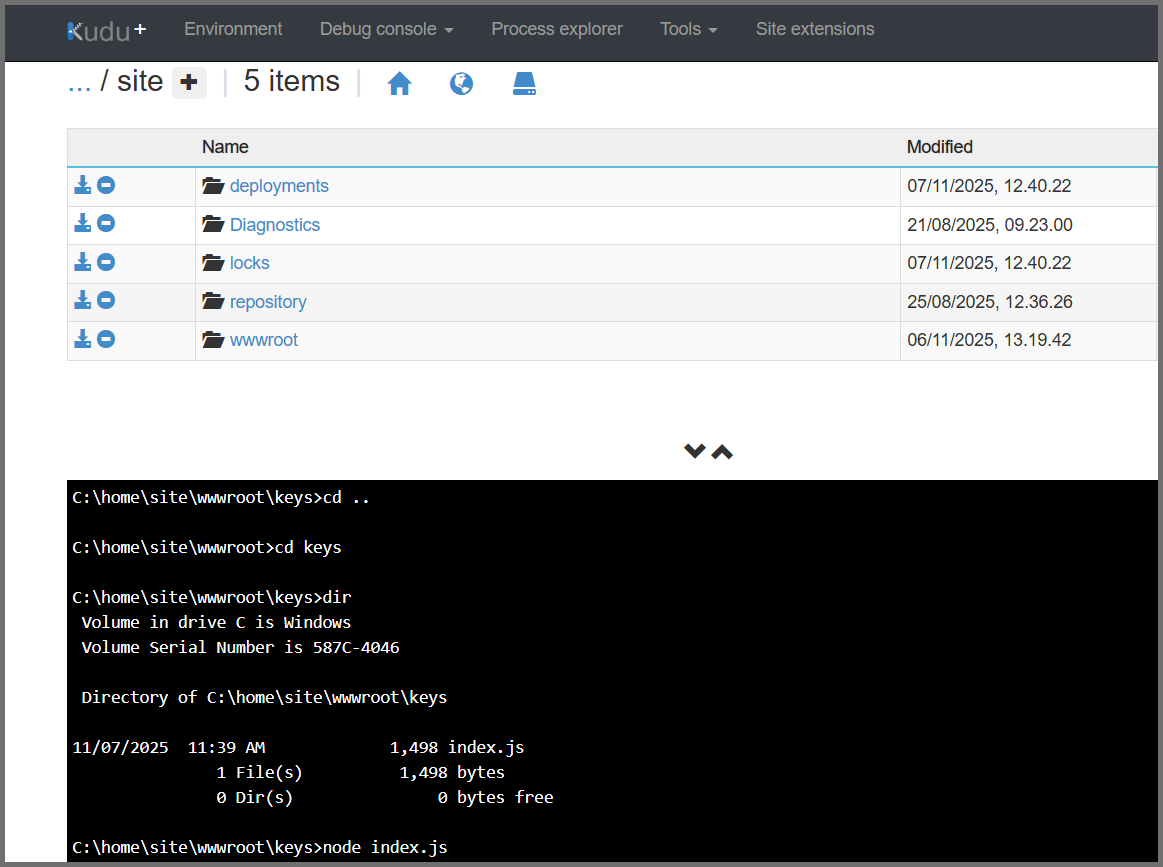
Task: Download the wwwroot folder
Action: [x=83, y=339]
